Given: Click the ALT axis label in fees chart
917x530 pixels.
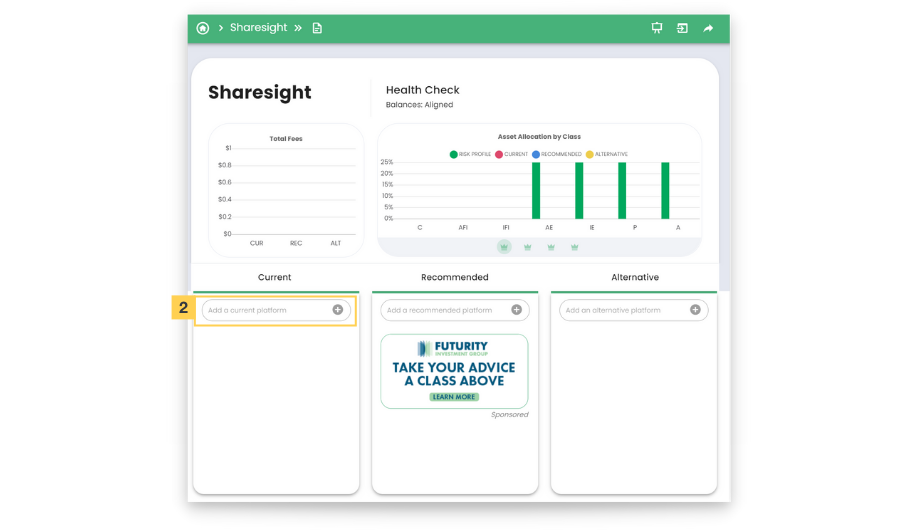Looking at the screenshot, I should click(x=336, y=243).
